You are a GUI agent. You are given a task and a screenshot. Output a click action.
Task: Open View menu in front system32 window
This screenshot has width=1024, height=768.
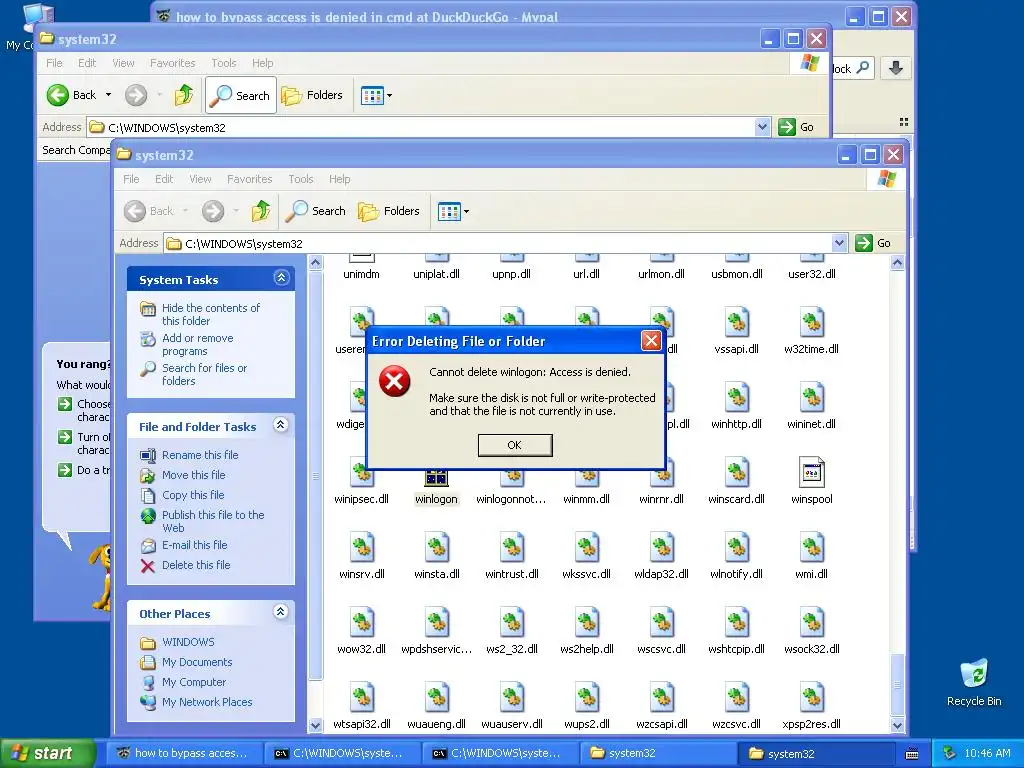tap(200, 179)
